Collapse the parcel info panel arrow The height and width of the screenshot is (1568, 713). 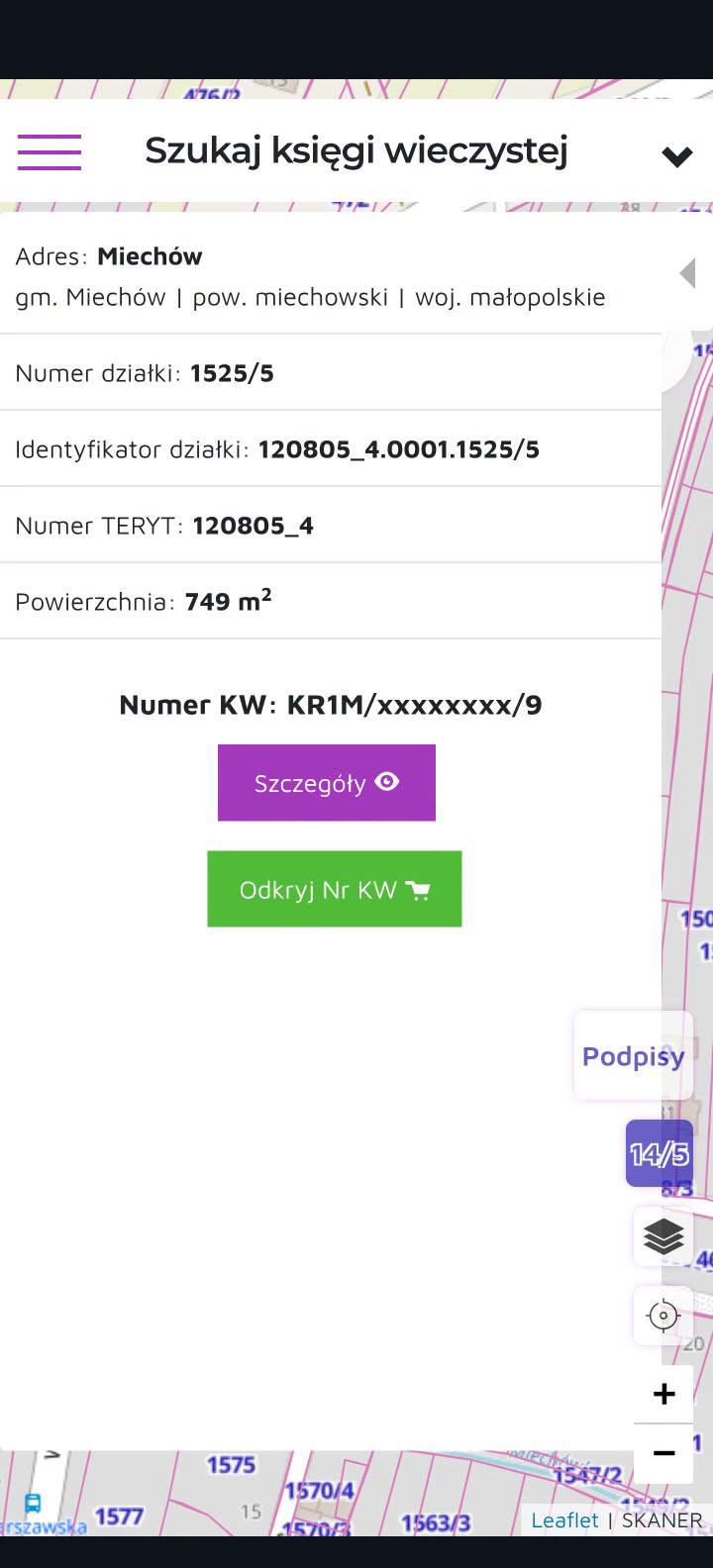click(x=687, y=273)
